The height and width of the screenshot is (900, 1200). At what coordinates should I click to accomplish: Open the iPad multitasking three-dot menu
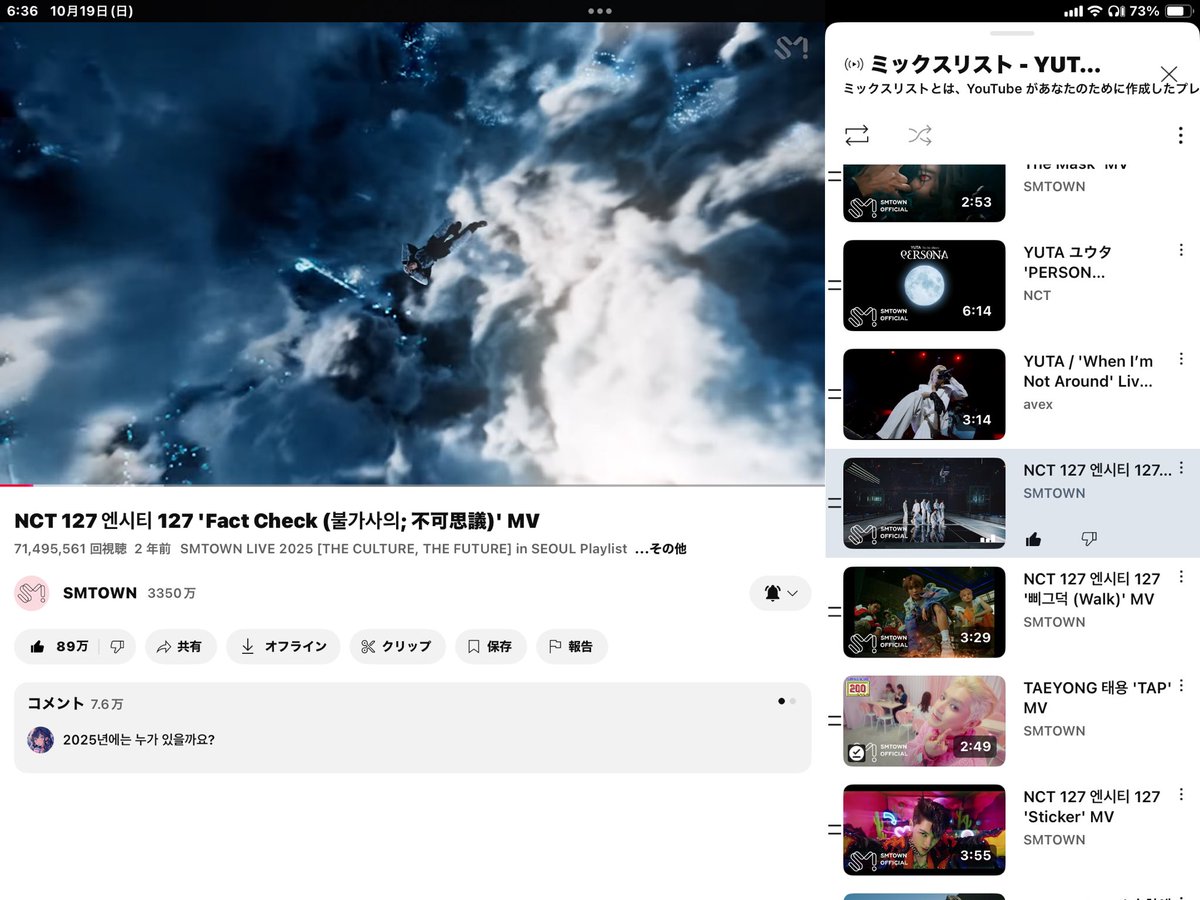[x=600, y=11]
